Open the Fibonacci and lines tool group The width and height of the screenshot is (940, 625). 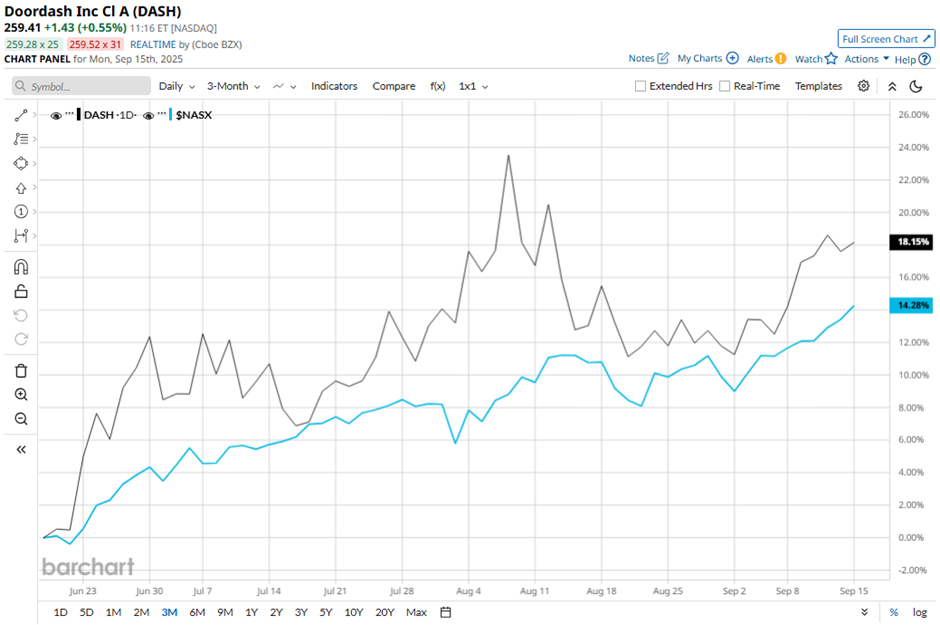(21, 139)
